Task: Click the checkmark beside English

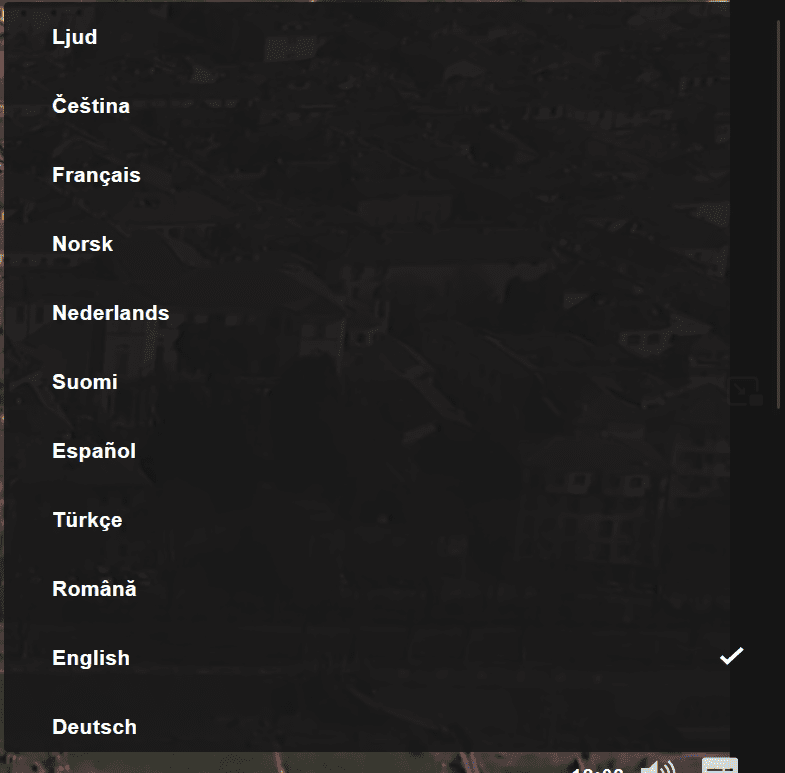Action: (x=732, y=656)
